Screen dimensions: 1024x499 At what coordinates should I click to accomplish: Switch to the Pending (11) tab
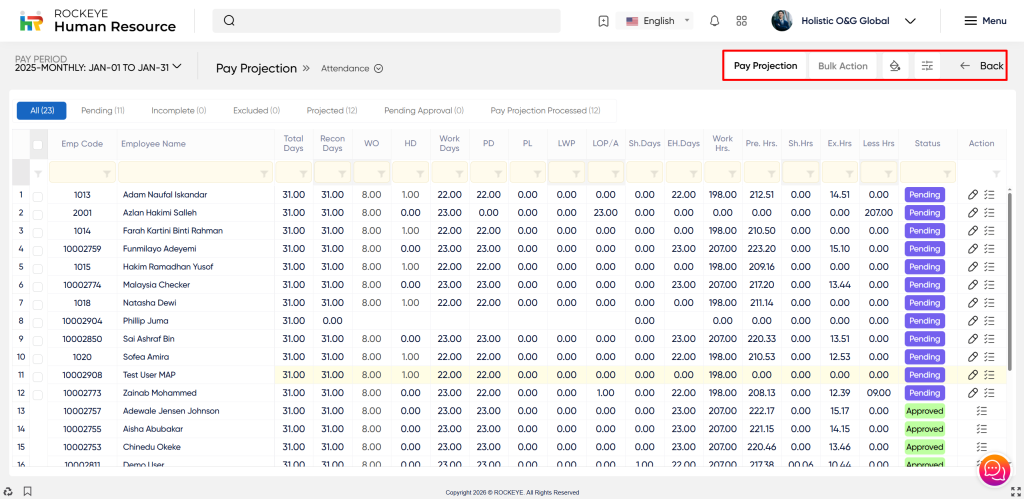click(103, 111)
